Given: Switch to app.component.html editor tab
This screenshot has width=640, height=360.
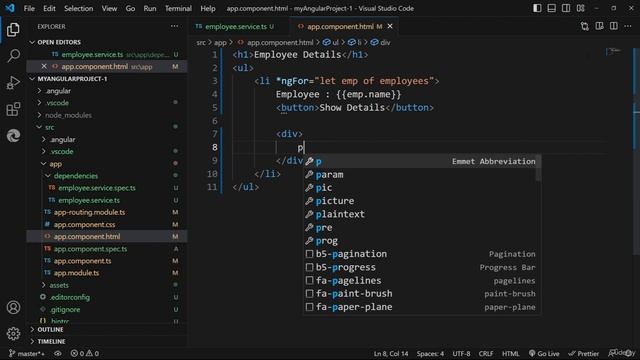Looking at the screenshot, I should (345, 27).
